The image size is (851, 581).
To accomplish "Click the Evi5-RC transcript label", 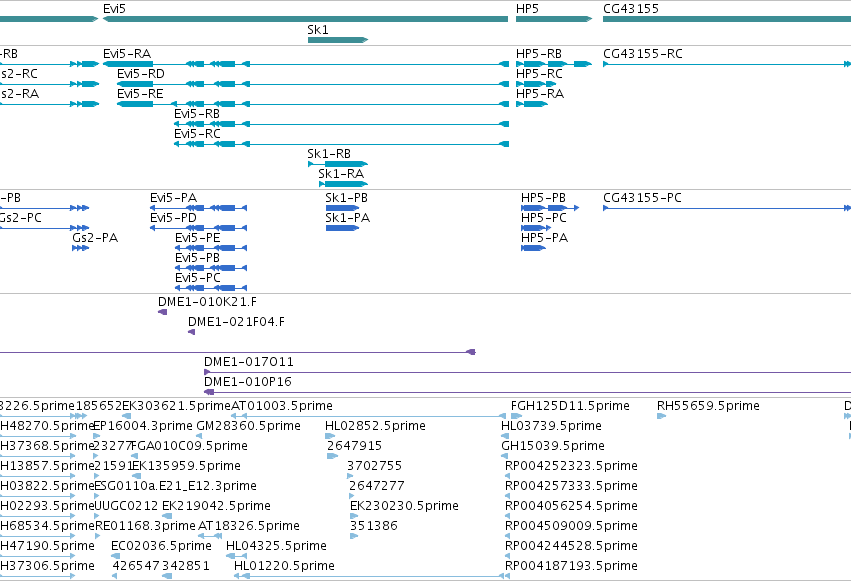I will (197, 134).
